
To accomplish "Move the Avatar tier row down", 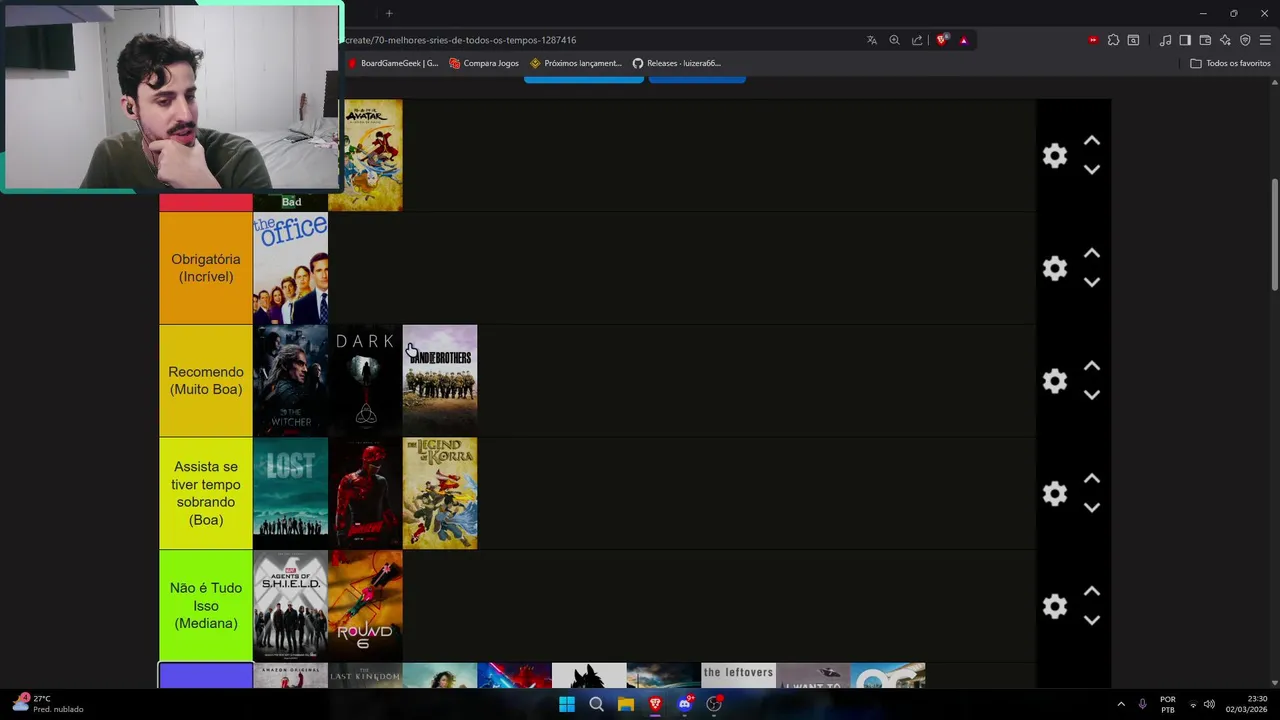I will pos(1092,169).
